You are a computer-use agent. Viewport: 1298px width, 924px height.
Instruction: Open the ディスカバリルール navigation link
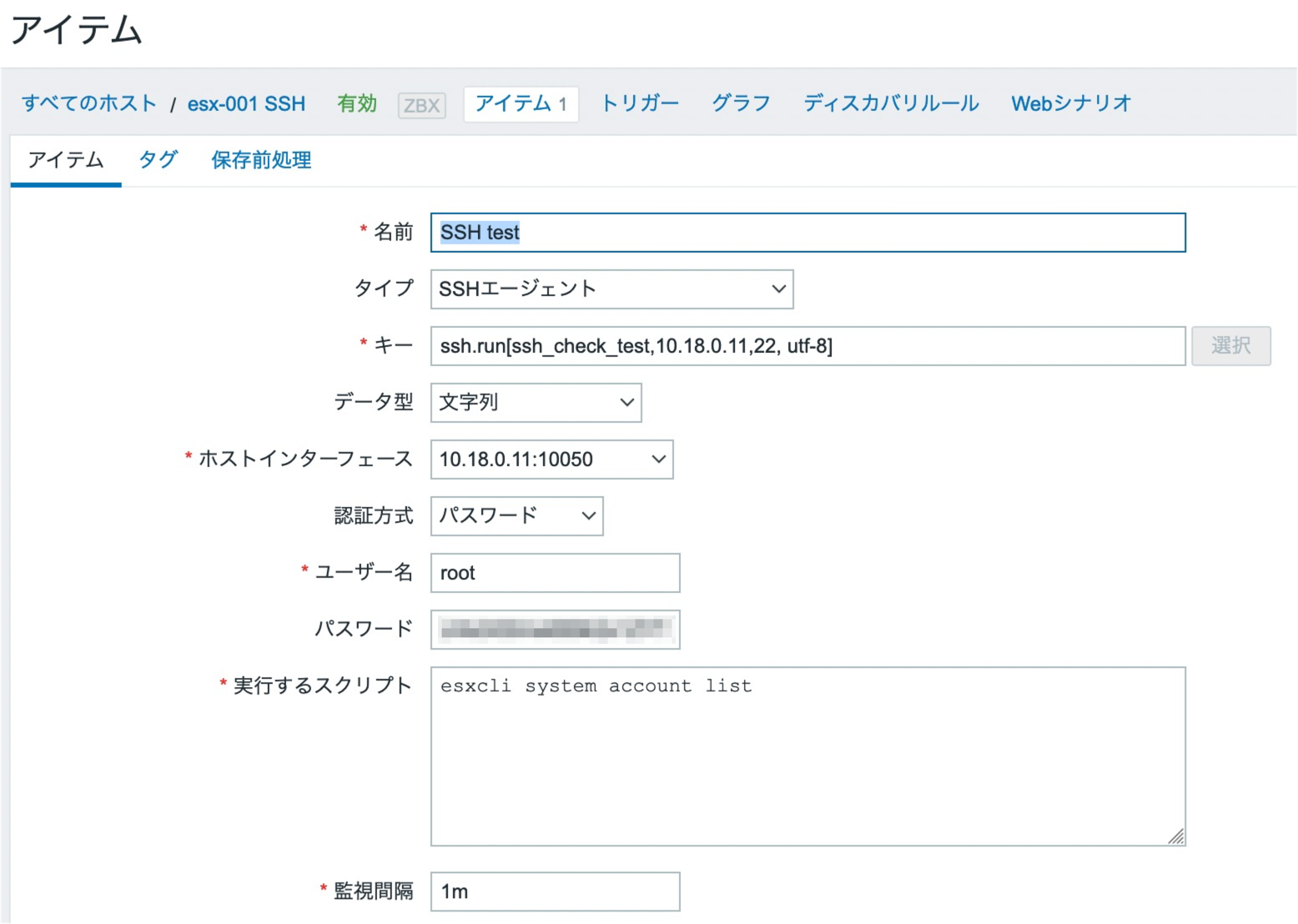click(x=891, y=103)
